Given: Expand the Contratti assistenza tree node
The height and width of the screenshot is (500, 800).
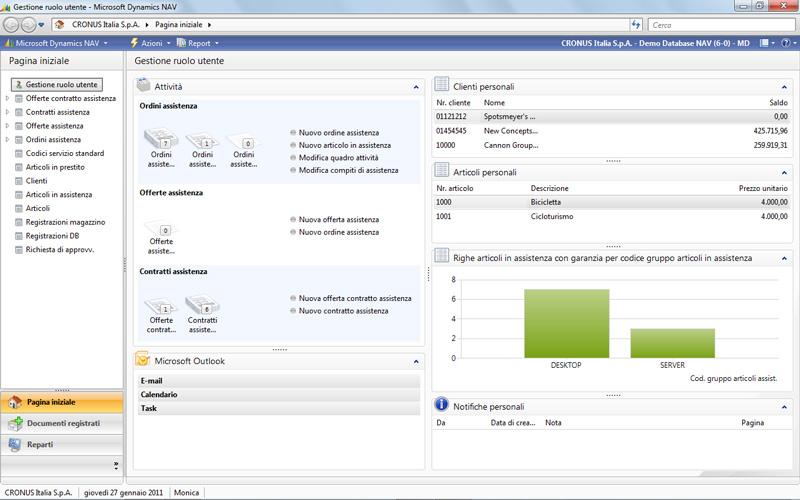Looking at the screenshot, I should tap(7, 112).
